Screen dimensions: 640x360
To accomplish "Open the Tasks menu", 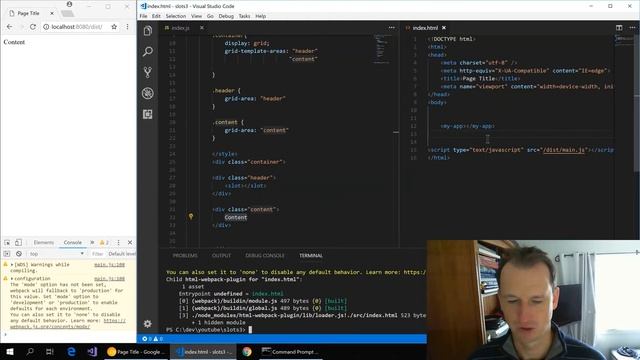I will pos(244,16).
